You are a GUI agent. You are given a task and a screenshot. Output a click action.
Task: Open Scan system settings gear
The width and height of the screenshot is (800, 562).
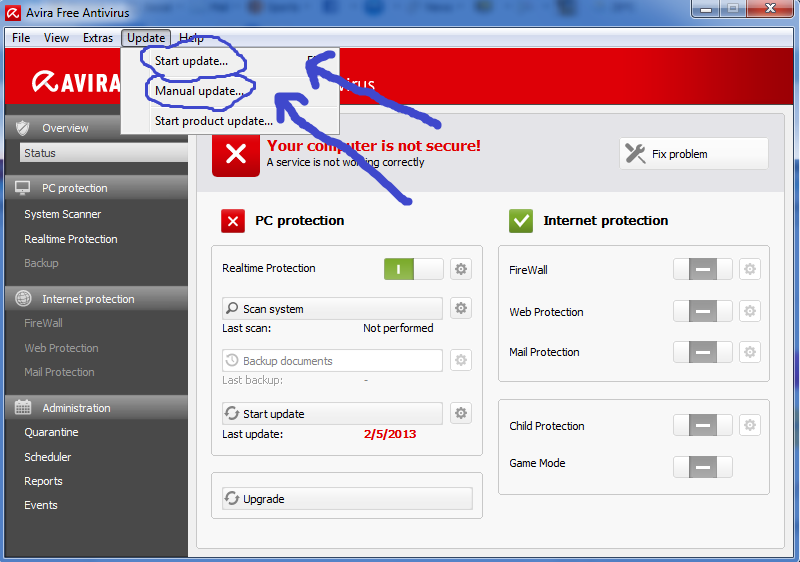[x=461, y=308]
